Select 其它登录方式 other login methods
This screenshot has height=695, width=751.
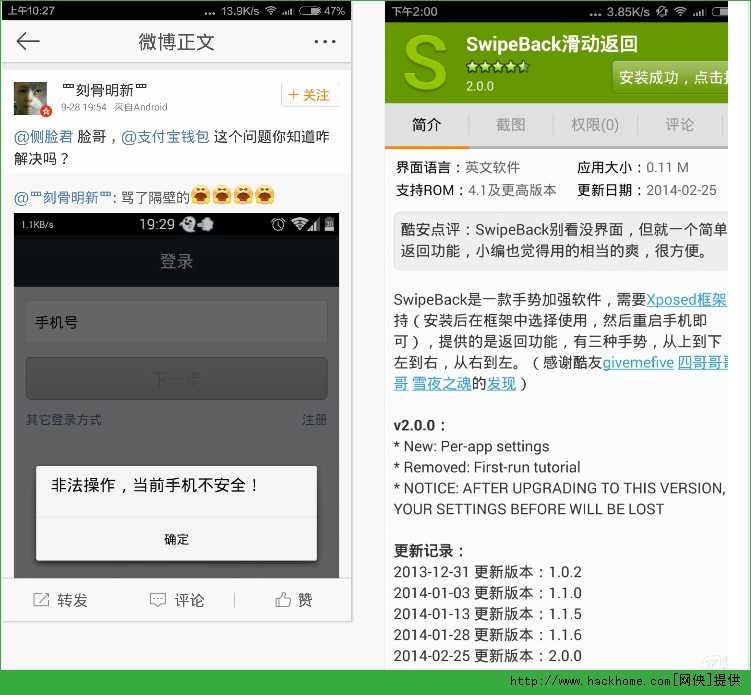pos(64,420)
